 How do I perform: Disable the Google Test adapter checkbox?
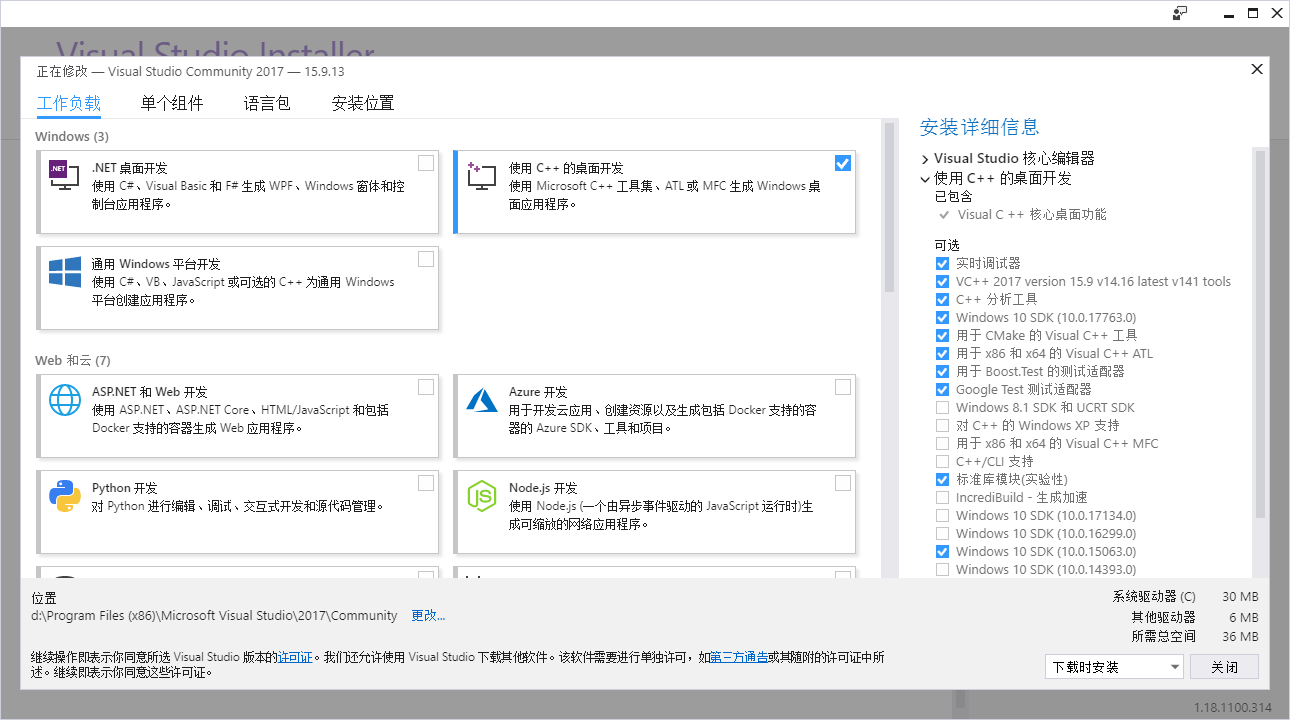click(942, 390)
